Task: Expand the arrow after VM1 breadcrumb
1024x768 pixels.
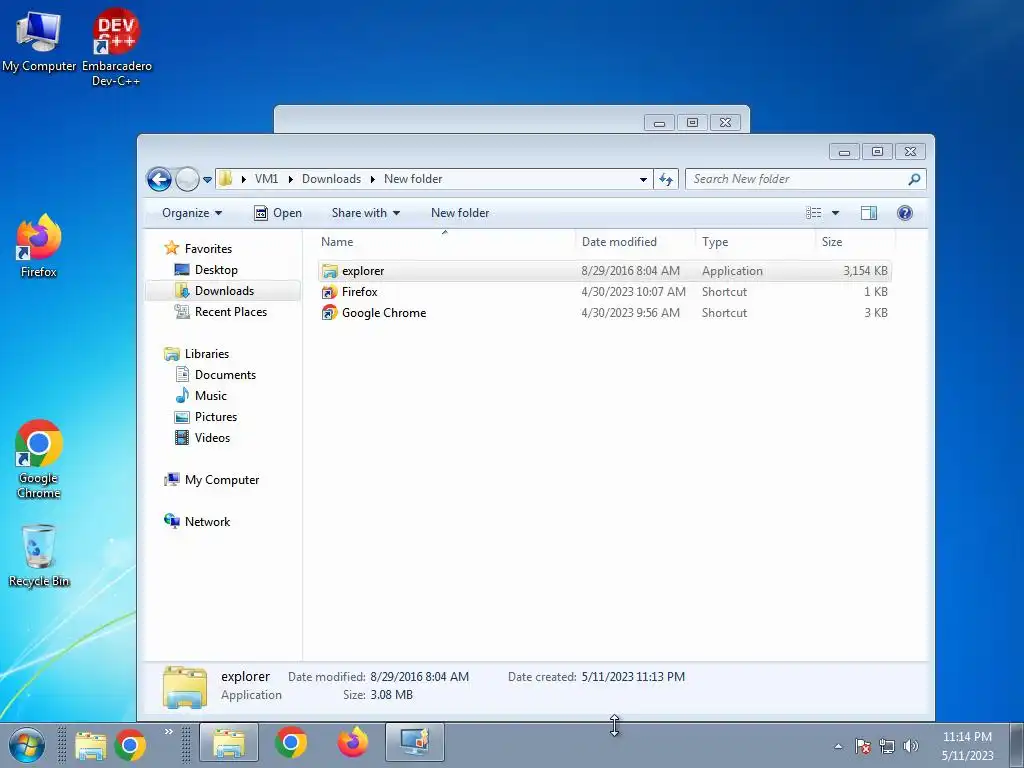Action: [x=290, y=179]
